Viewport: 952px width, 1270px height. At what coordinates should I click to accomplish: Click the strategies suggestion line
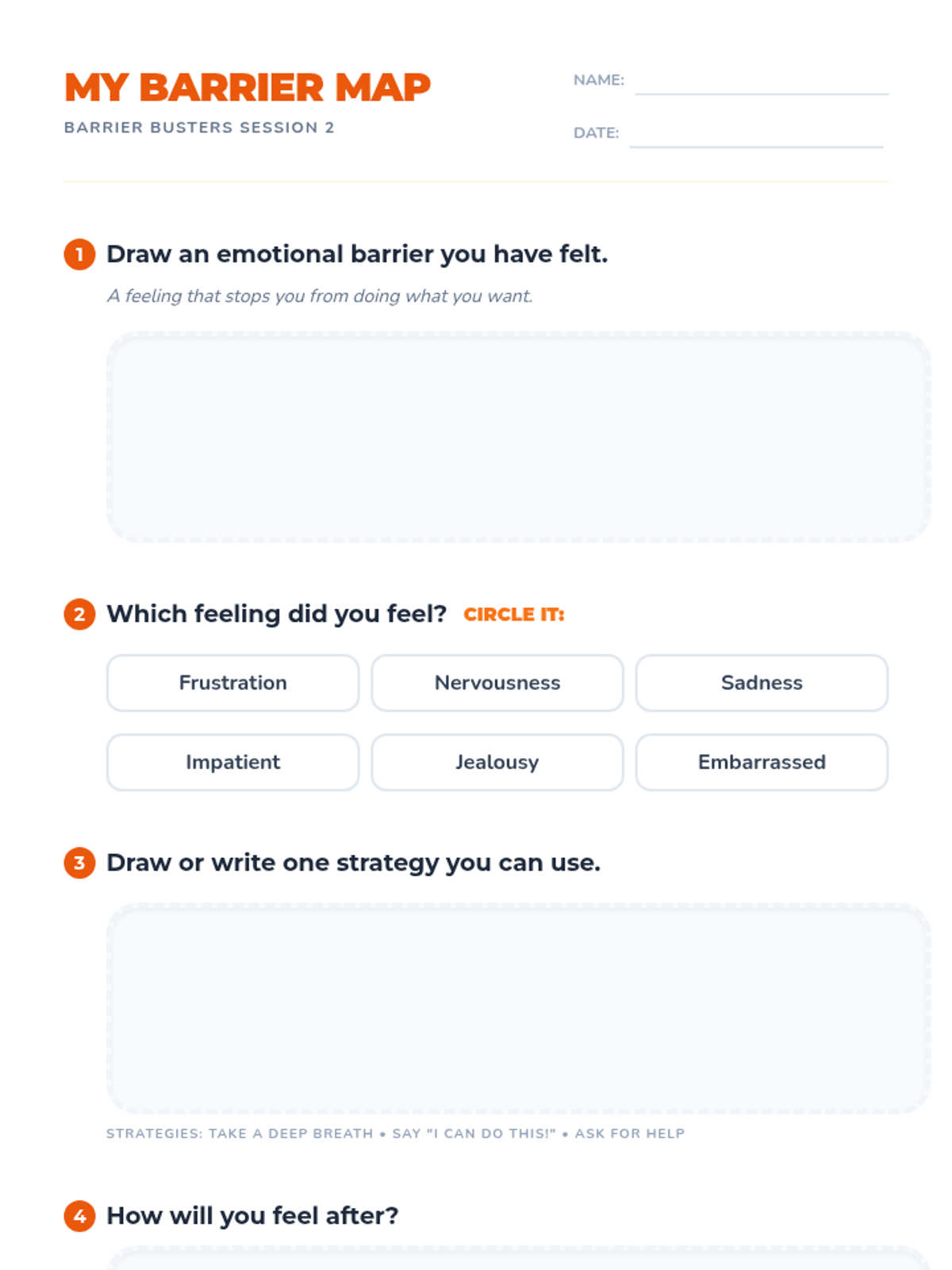click(395, 1133)
